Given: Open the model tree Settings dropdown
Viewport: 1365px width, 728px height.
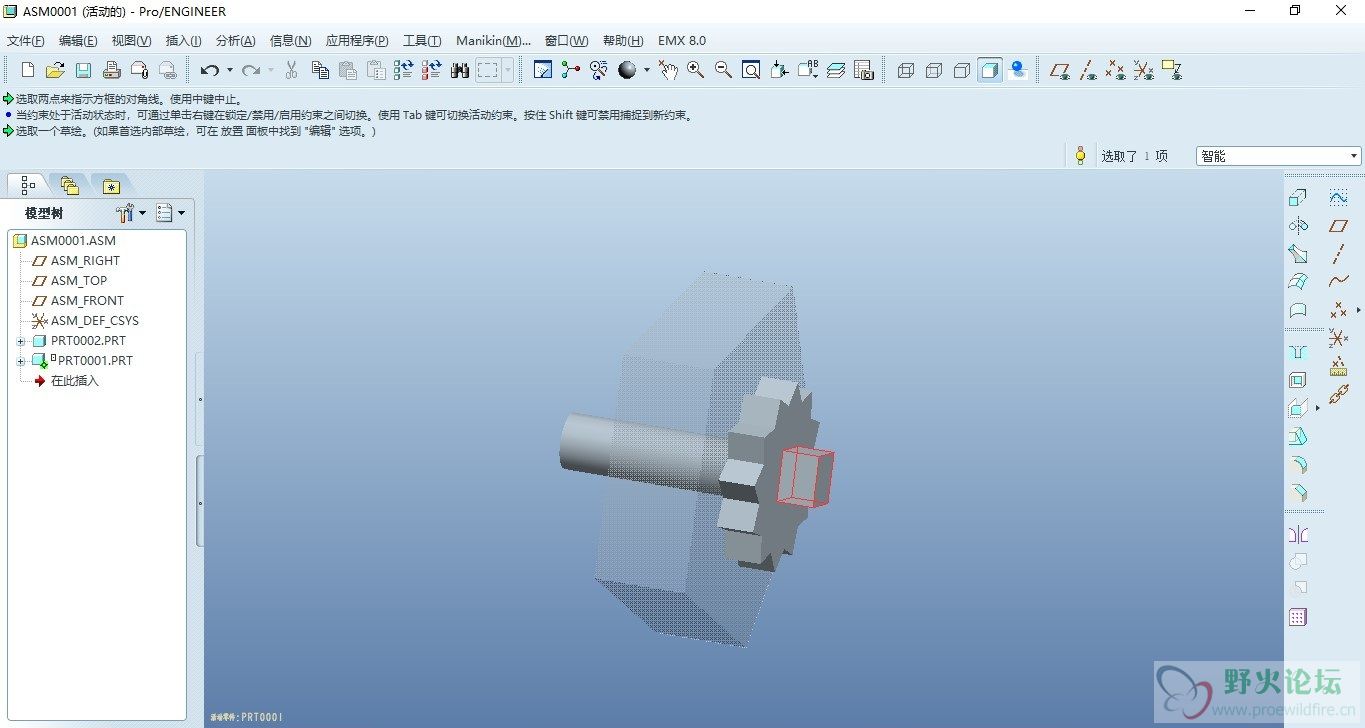Looking at the screenshot, I should click(141, 213).
